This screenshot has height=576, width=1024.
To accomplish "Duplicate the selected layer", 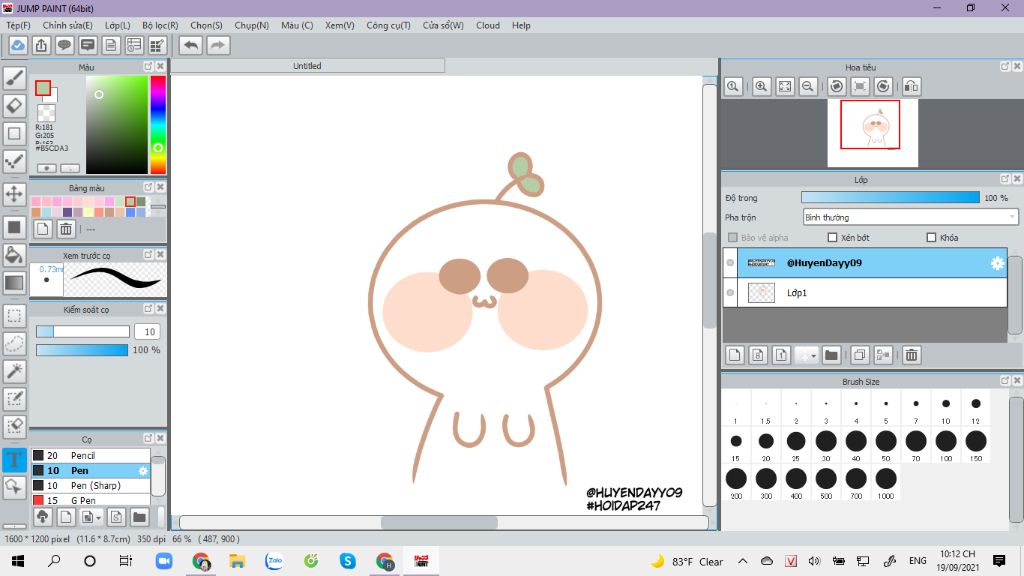I will (x=859, y=355).
